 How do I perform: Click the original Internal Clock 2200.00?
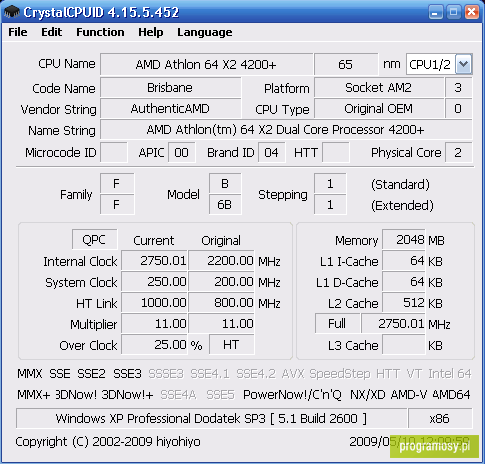click(222, 260)
